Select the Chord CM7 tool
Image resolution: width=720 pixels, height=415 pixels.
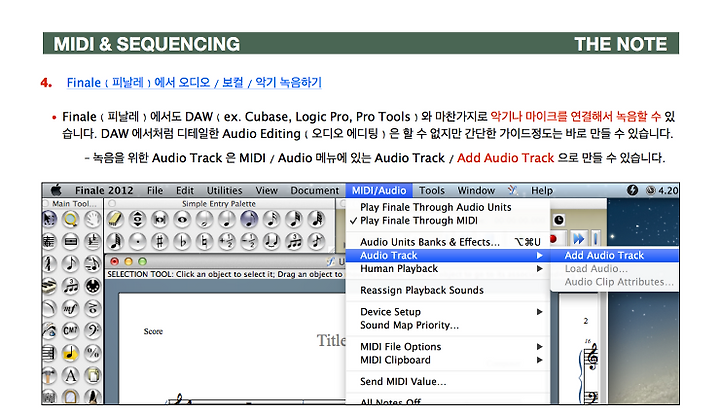71,331
